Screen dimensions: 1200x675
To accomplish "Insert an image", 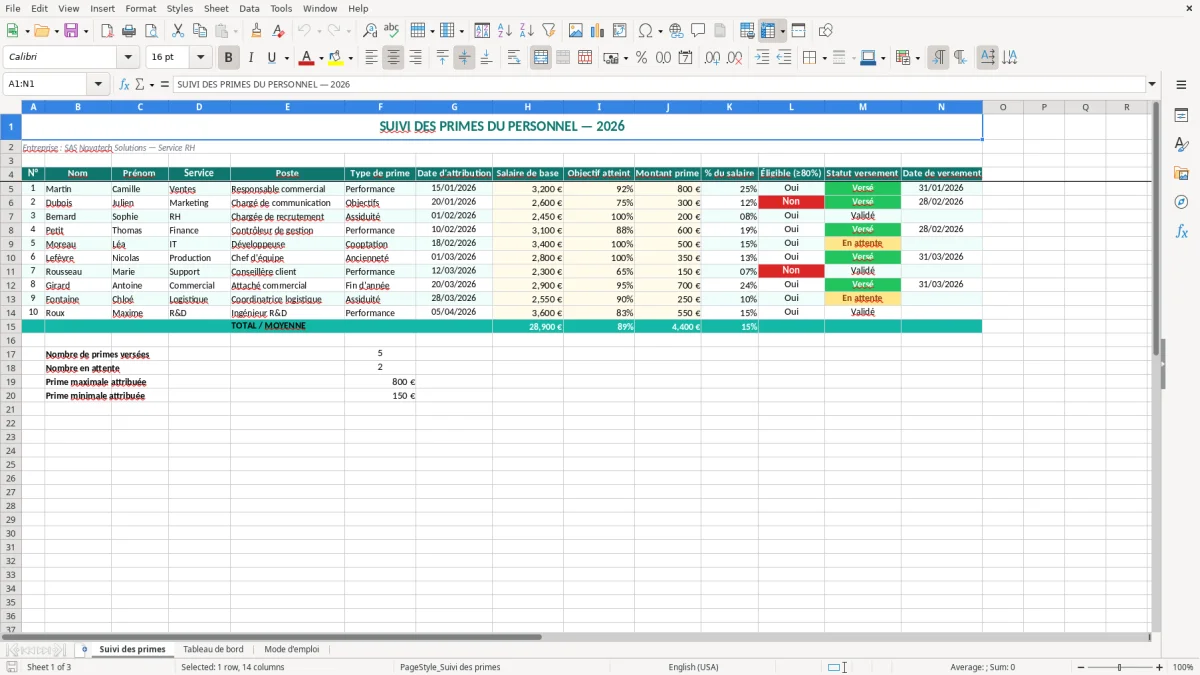I will pos(576,31).
